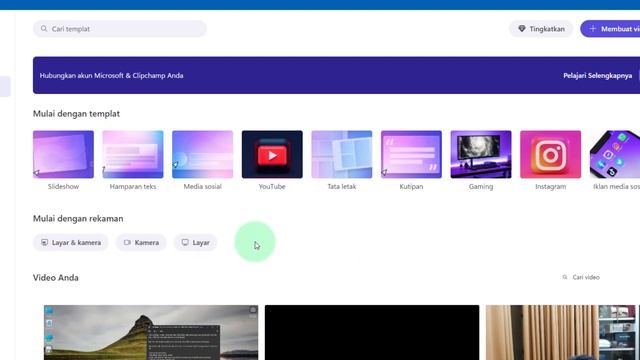Click the Kutipan label text

(x=411, y=187)
